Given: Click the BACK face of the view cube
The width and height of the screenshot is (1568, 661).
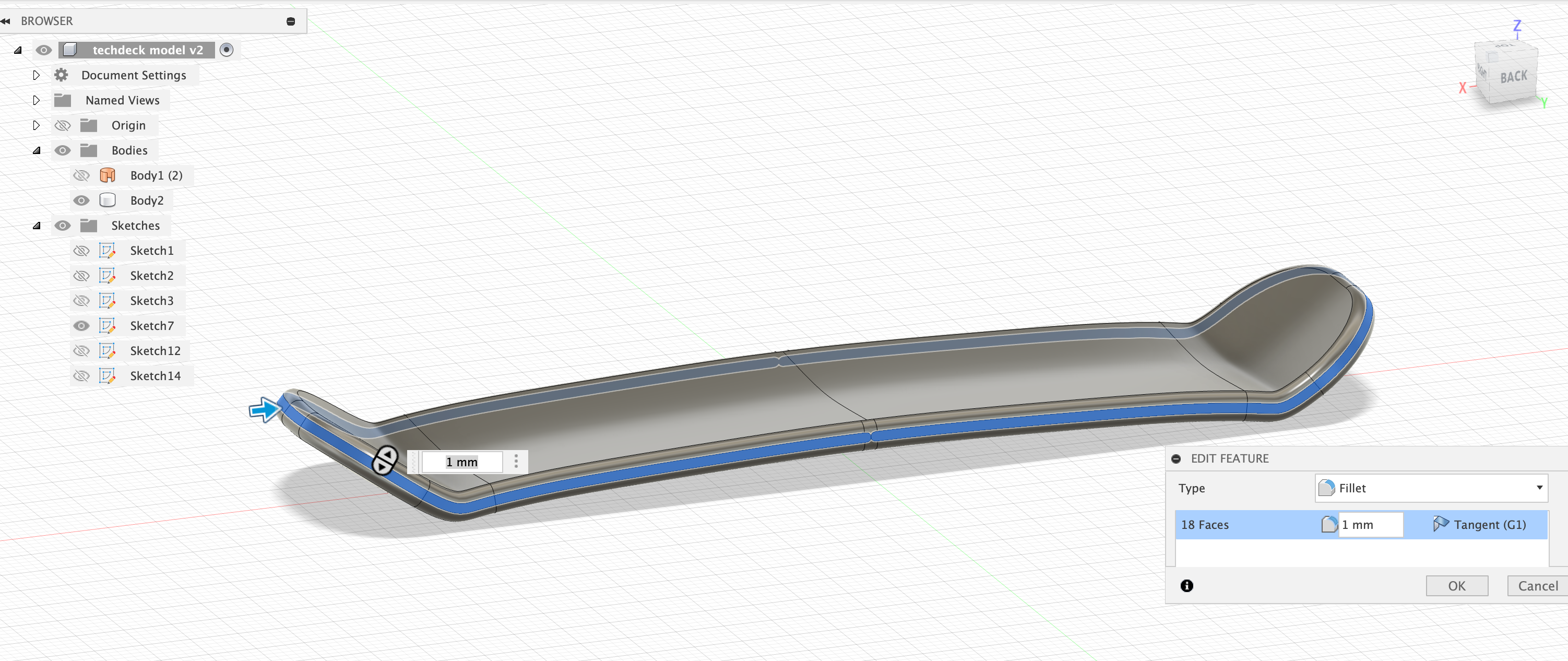Looking at the screenshot, I should pyautogui.click(x=1513, y=77).
